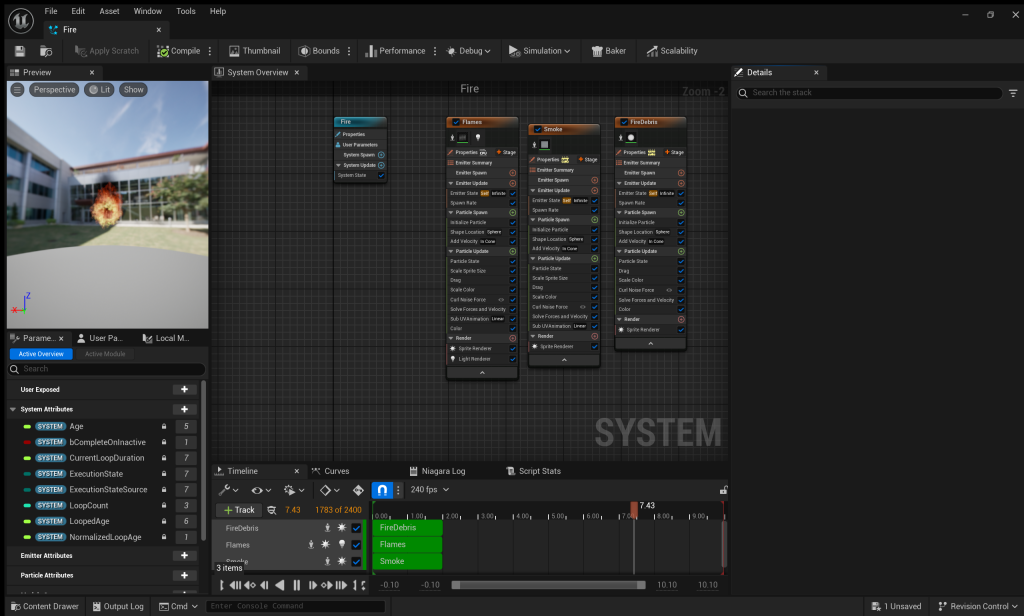Click the timeline lock icon
Image resolution: width=1024 pixels, height=616 pixels.
click(x=723, y=490)
